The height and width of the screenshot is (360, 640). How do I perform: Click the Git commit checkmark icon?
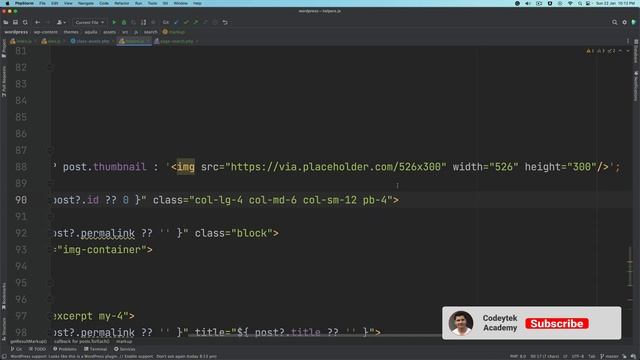point(186,22)
